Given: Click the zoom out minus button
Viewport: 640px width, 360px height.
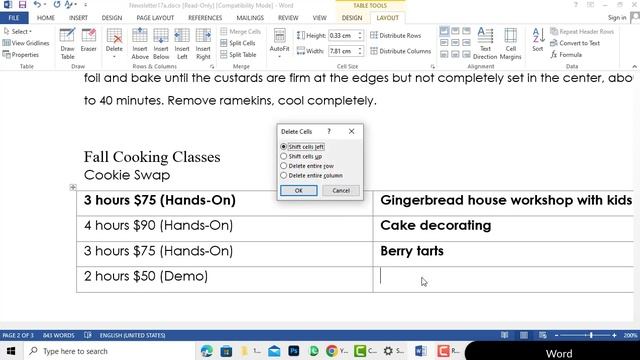Looking at the screenshot, I should click(557, 336).
